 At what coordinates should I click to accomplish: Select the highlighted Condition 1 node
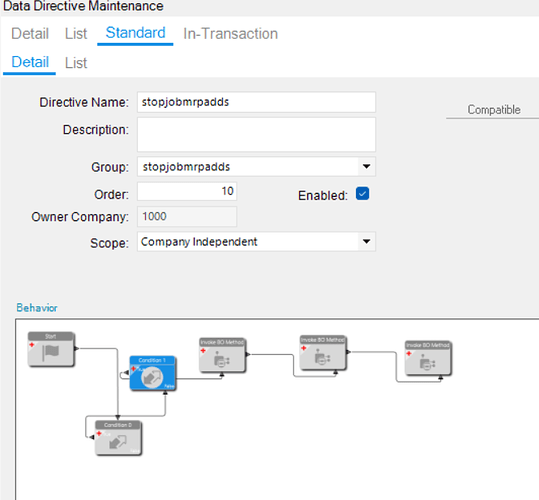(153, 373)
